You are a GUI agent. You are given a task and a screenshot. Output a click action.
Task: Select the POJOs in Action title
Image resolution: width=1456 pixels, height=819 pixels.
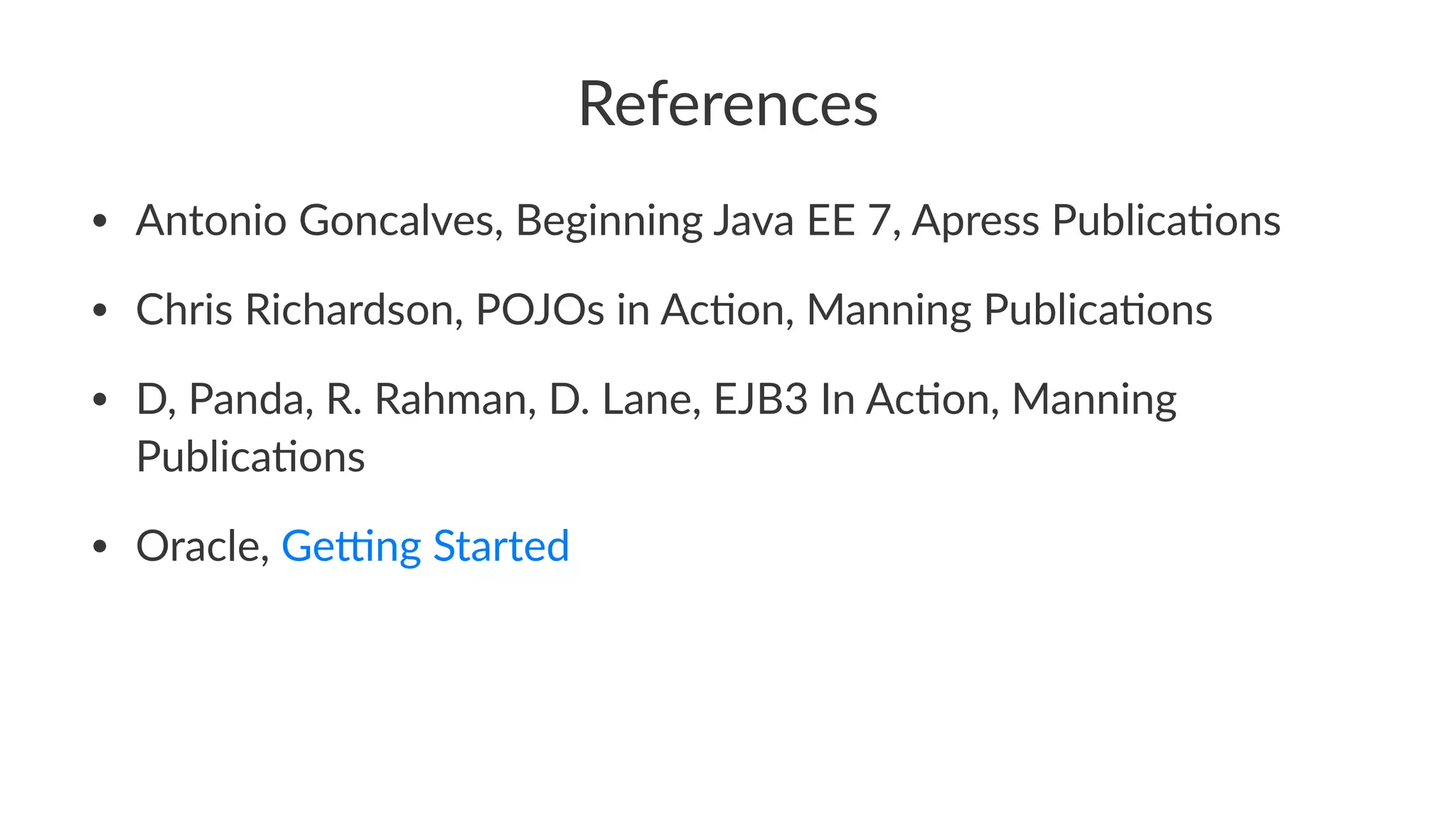tap(629, 310)
